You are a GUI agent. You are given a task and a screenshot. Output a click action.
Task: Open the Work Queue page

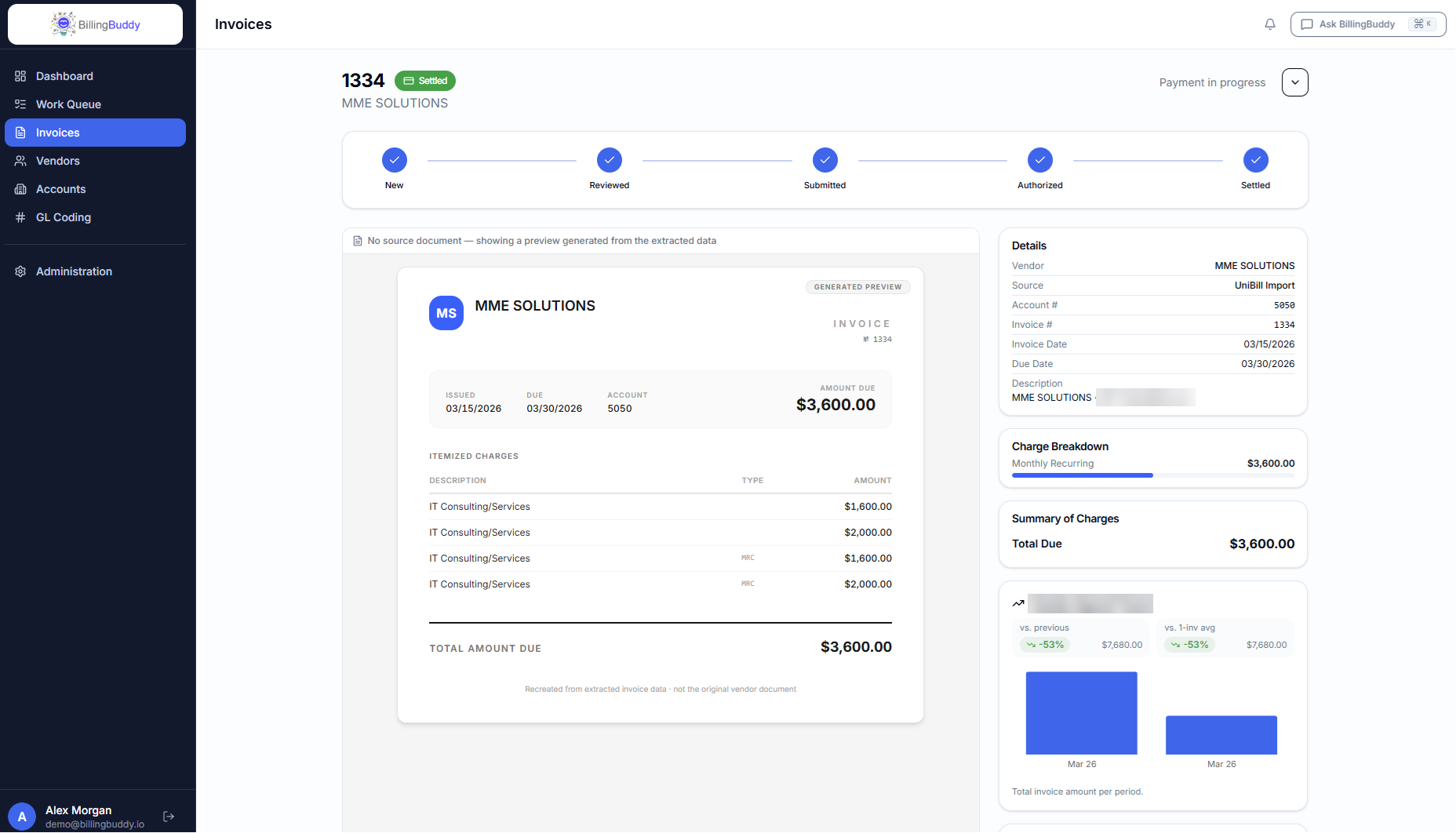pos(95,104)
